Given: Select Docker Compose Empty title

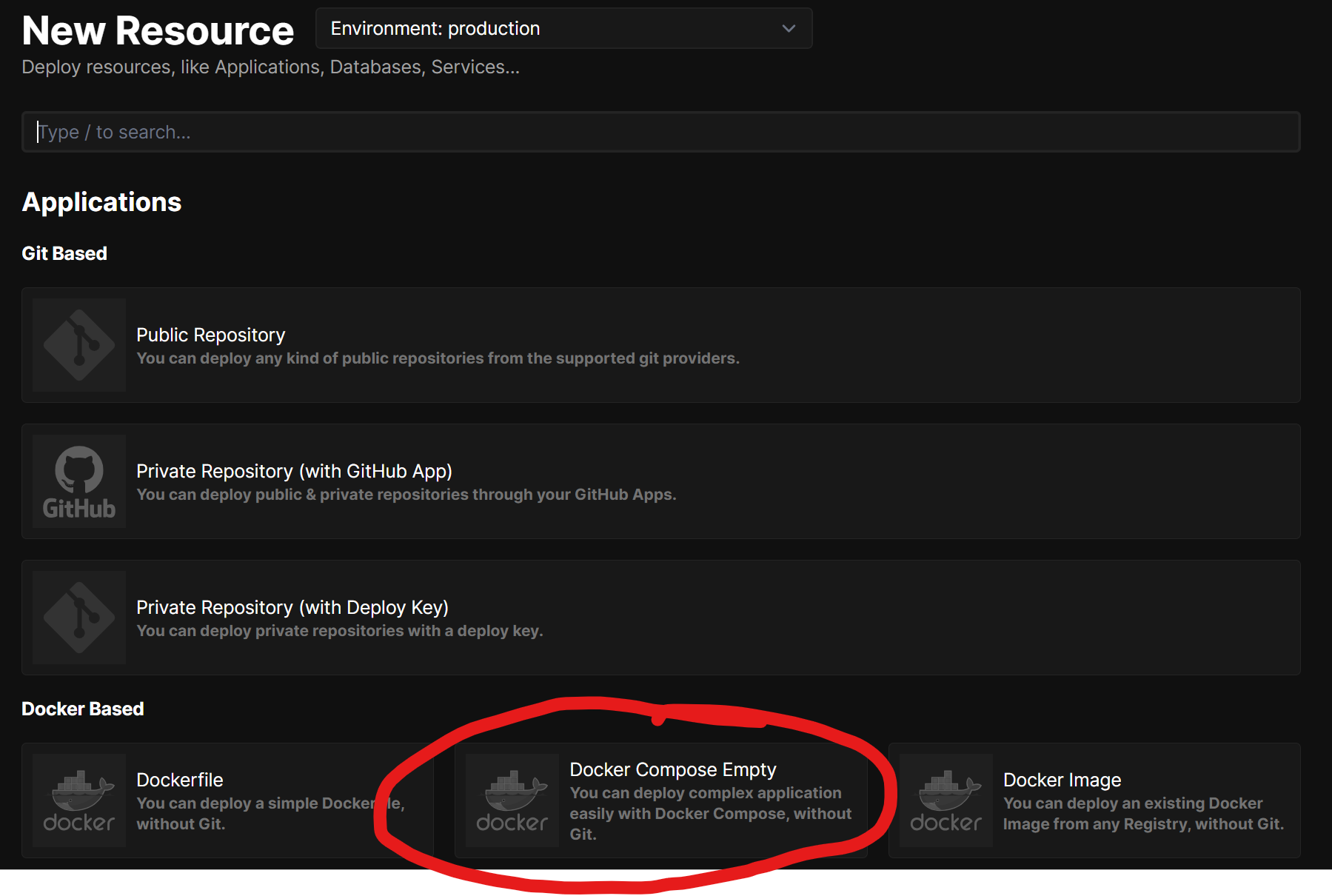Looking at the screenshot, I should coord(673,769).
